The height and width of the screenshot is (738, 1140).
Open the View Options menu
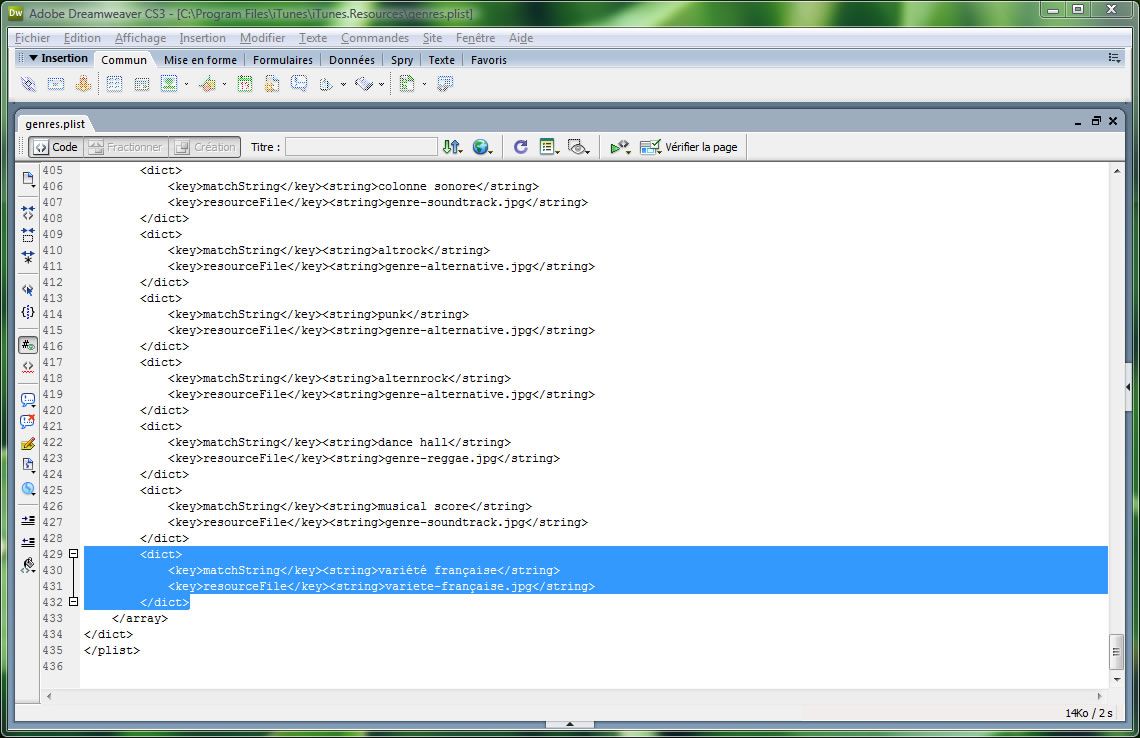click(549, 147)
